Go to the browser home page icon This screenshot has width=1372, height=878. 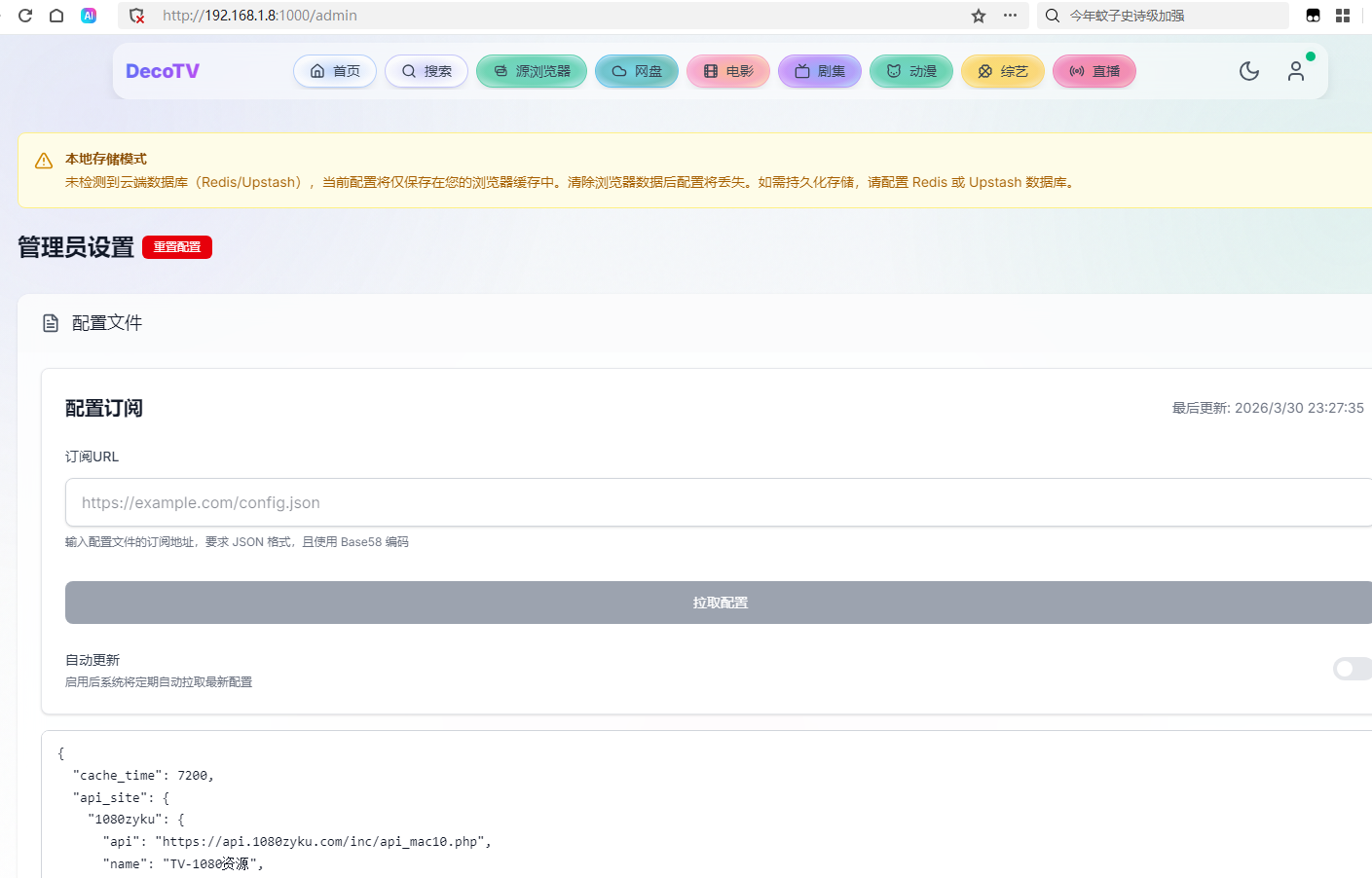point(56,16)
